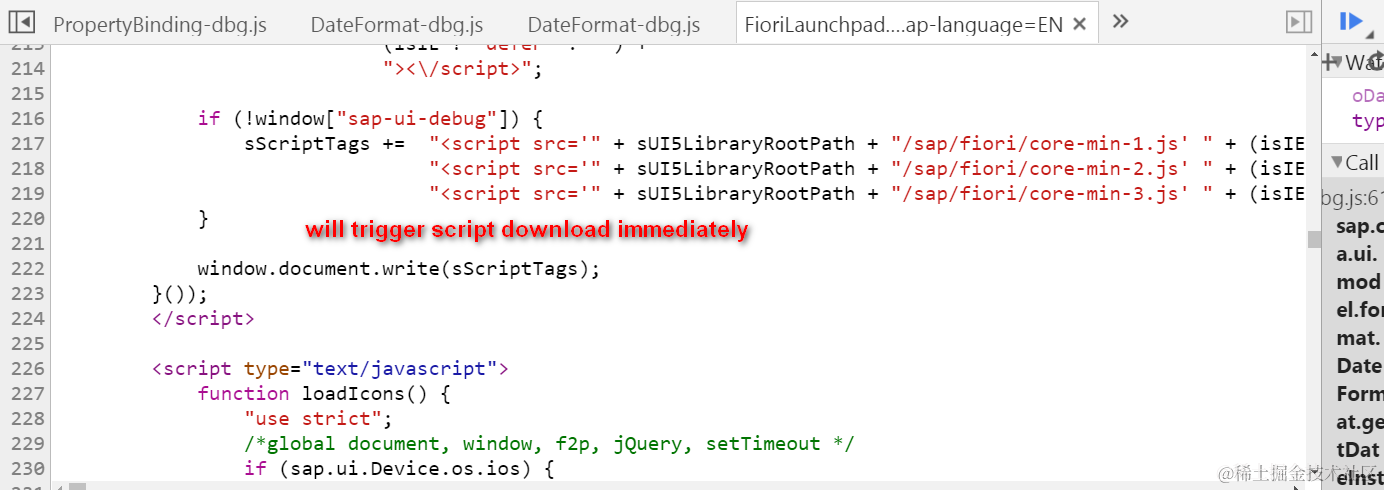
Task: Click the oDa watch expression entry
Action: [x=1368, y=96]
